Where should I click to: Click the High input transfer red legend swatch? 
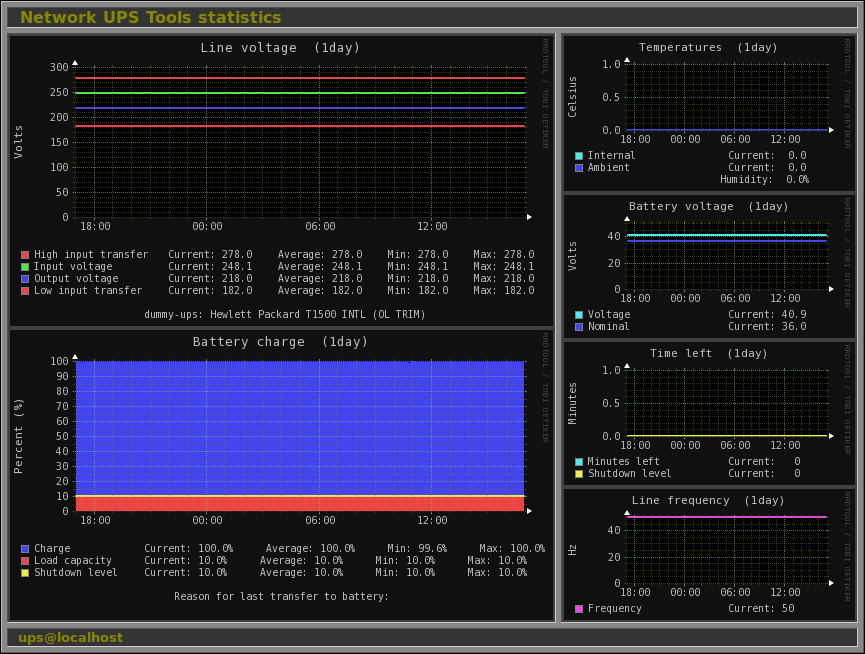click(x=25, y=255)
